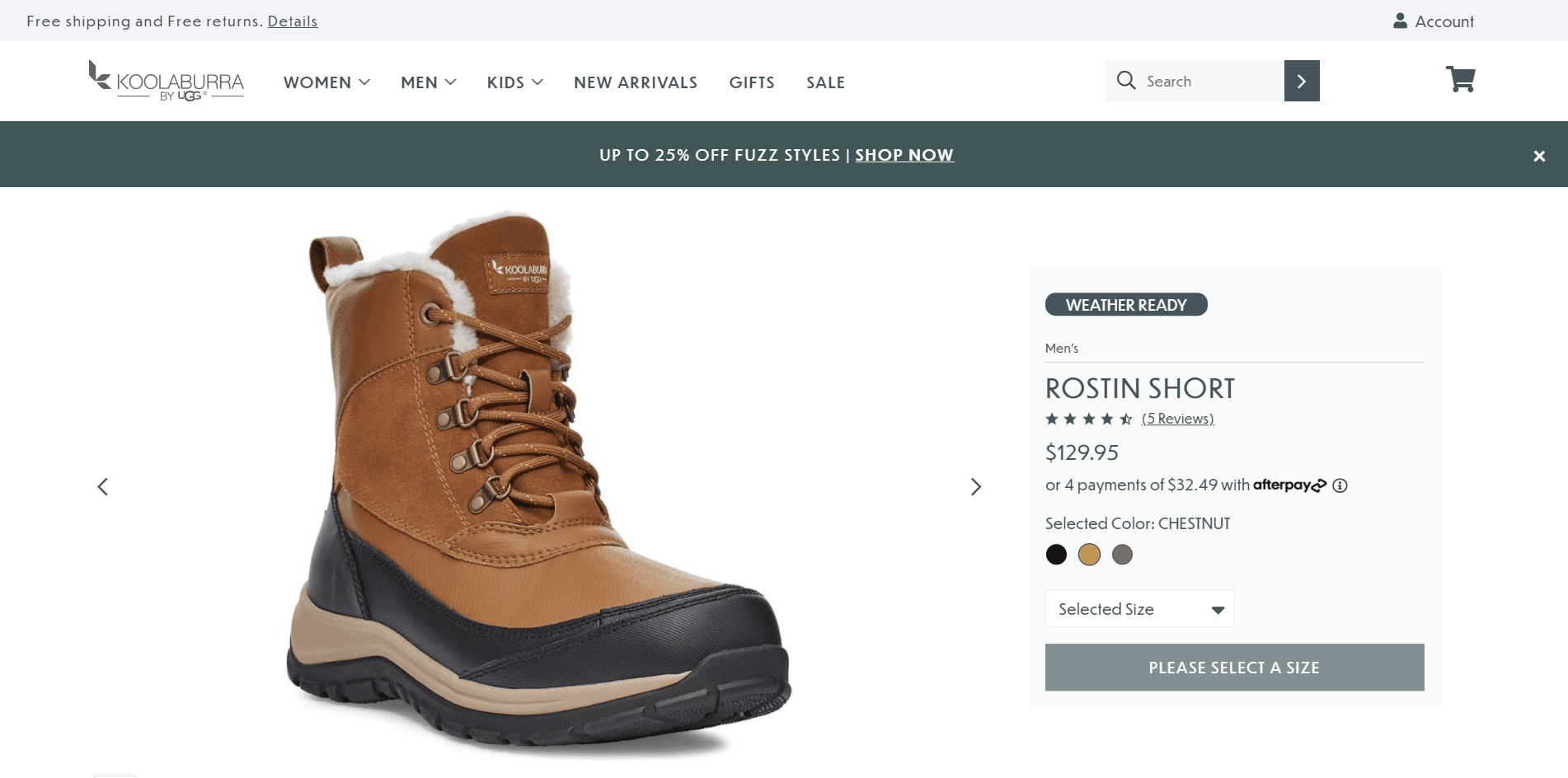This screenshot has width=1568, height=778.
Task: Click the Account user icon
Action: tap(1399, 21)
